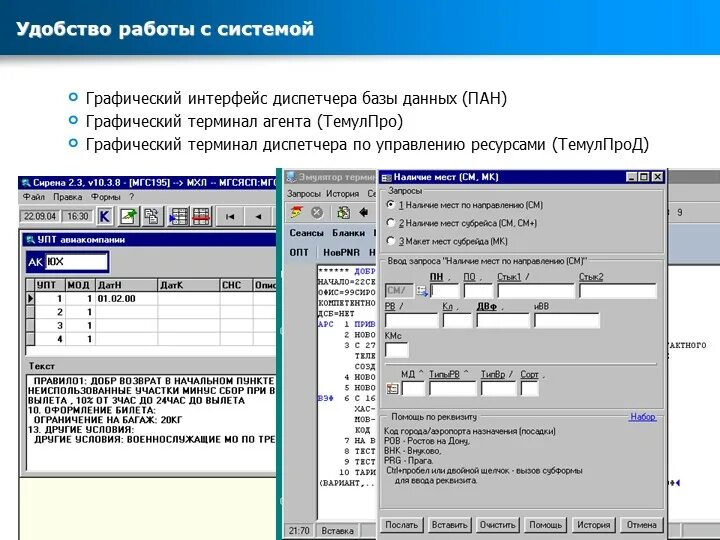Click the green document icon in emulator toolbar

[343, 212]
